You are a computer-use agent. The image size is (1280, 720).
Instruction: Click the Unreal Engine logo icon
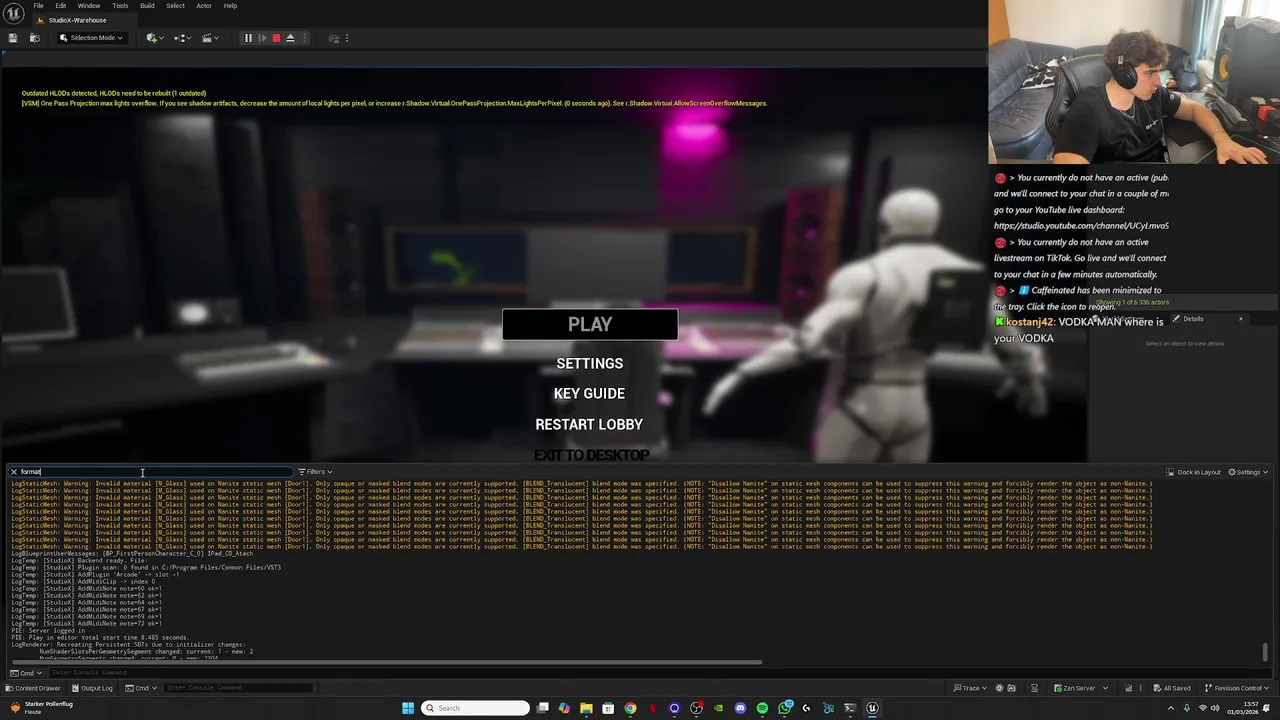12,11
